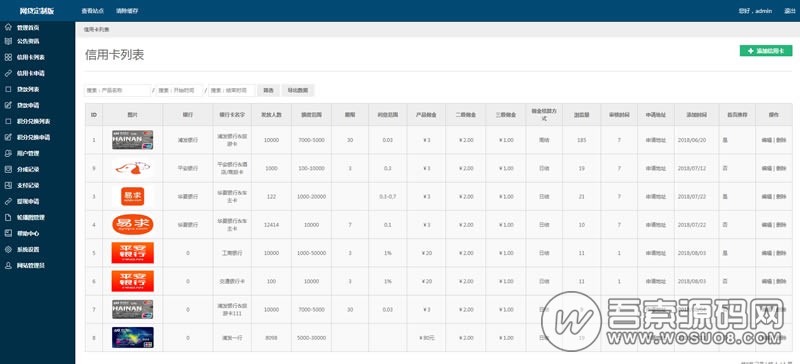Click the 首页推荐 column header
The width and height of the screenshot is (800, 364).
737,115
